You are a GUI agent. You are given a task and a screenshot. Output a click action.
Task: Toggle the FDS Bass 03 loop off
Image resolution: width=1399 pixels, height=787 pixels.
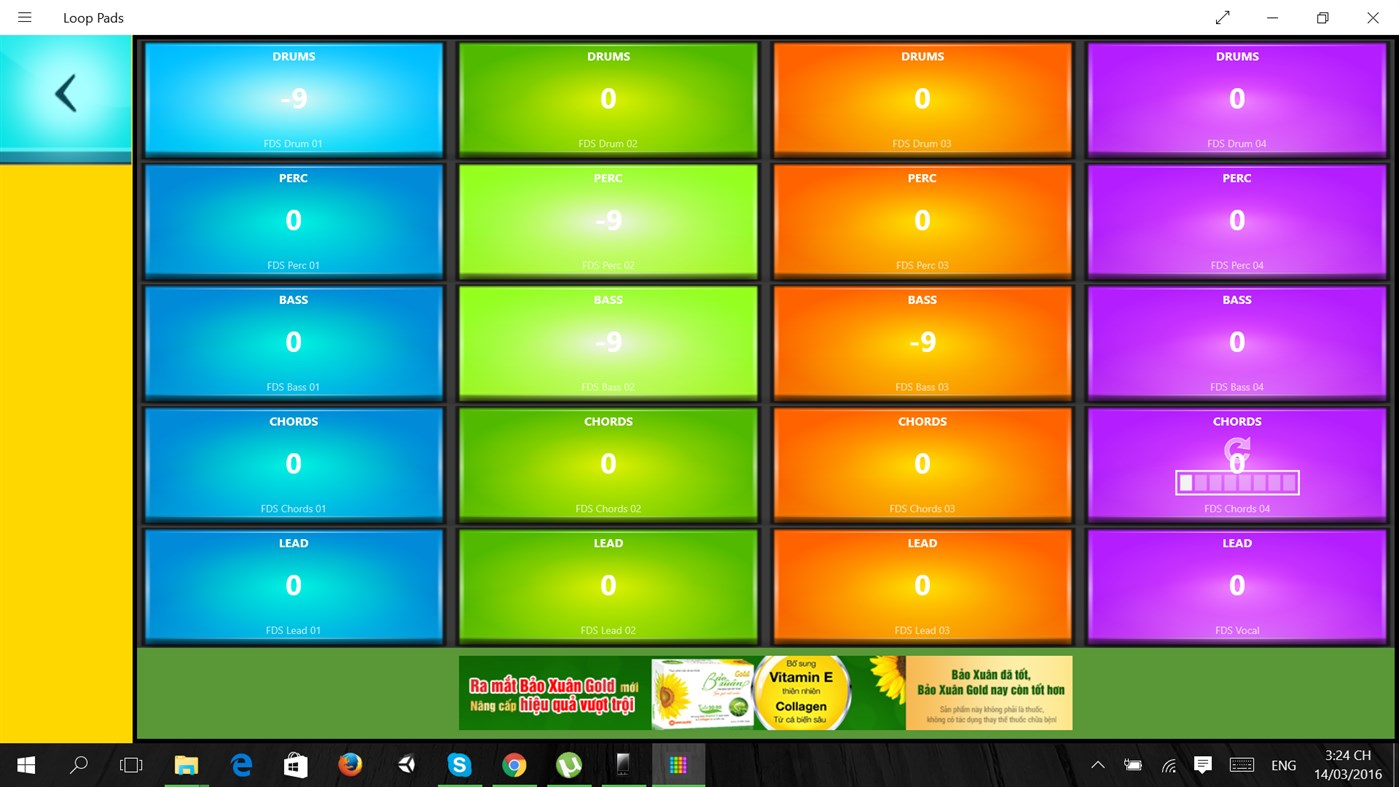pyautogui.click(x=922, y=342)
